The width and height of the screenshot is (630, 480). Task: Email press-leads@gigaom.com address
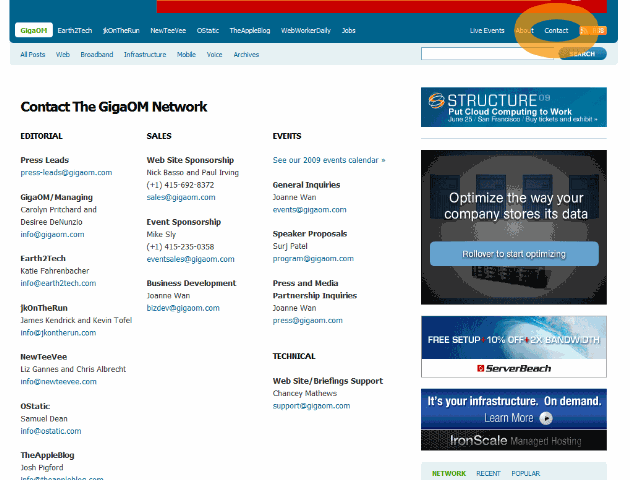pos(66,172)
